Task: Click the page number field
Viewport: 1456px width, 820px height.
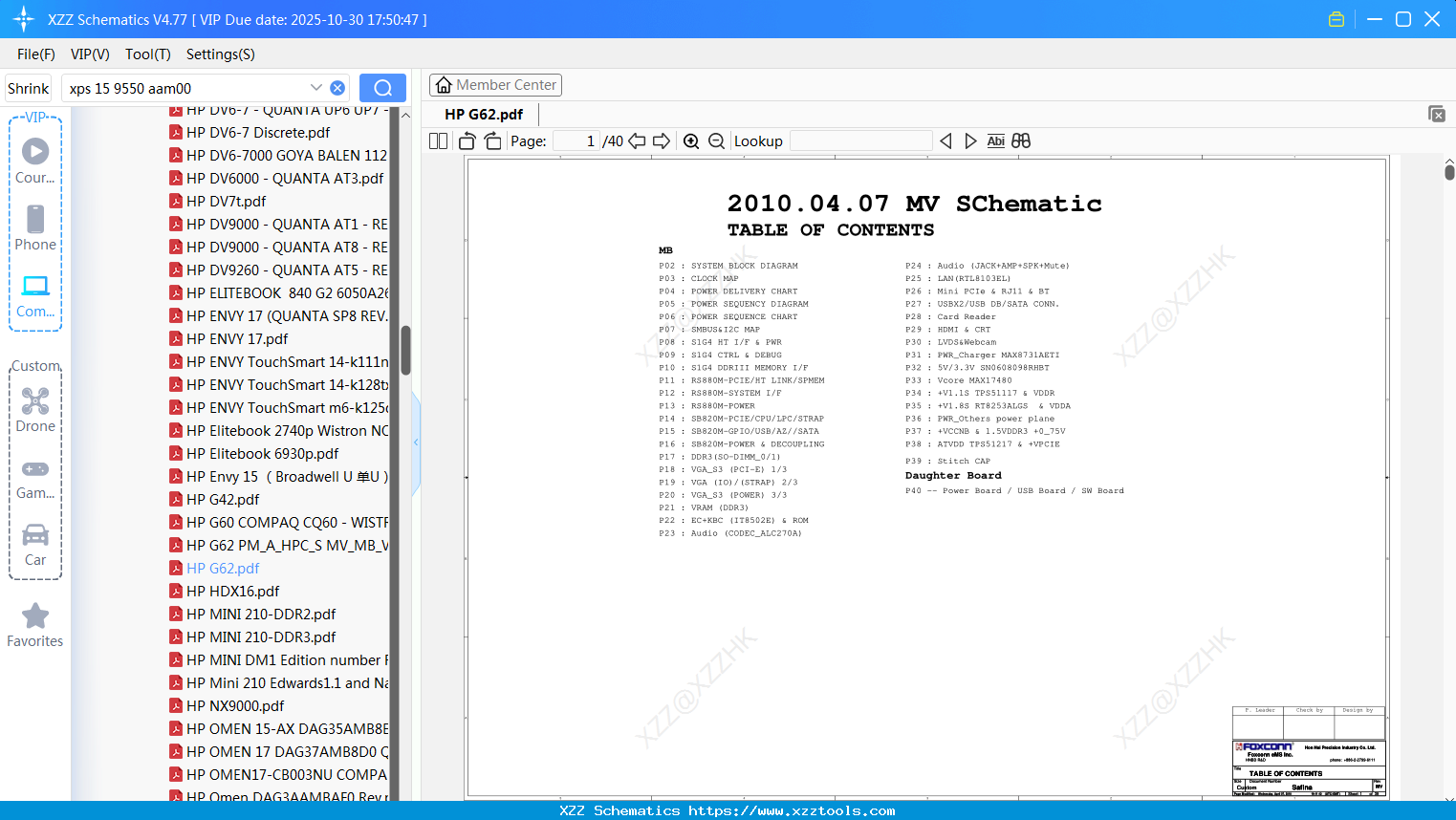Action: point(576,140)
